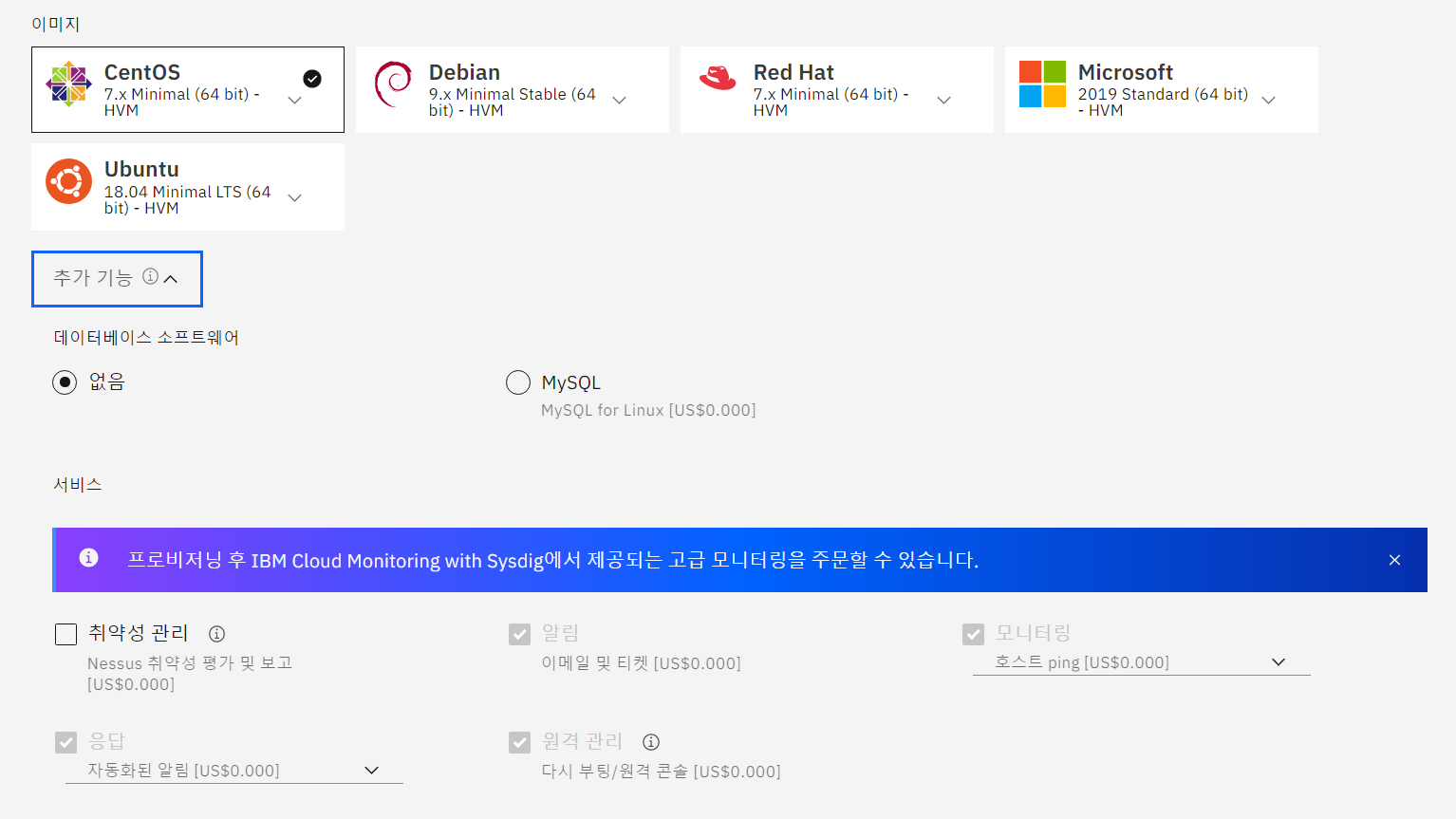Click MySQL for Linux price text
The width and height of the screenshot is (1456, 819).
648,410
